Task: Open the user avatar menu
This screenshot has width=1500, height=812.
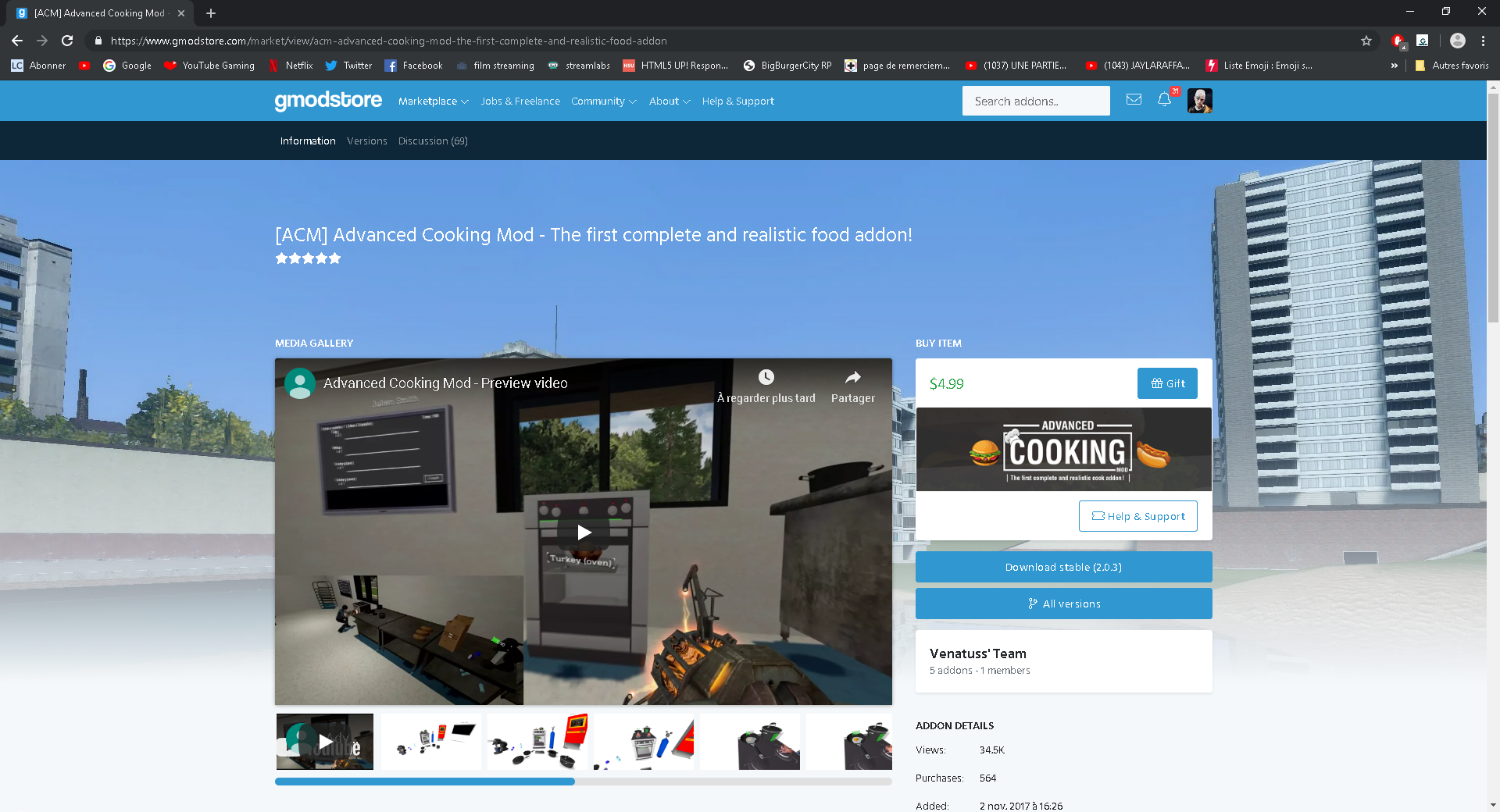Action: (x=1199, y=101)
